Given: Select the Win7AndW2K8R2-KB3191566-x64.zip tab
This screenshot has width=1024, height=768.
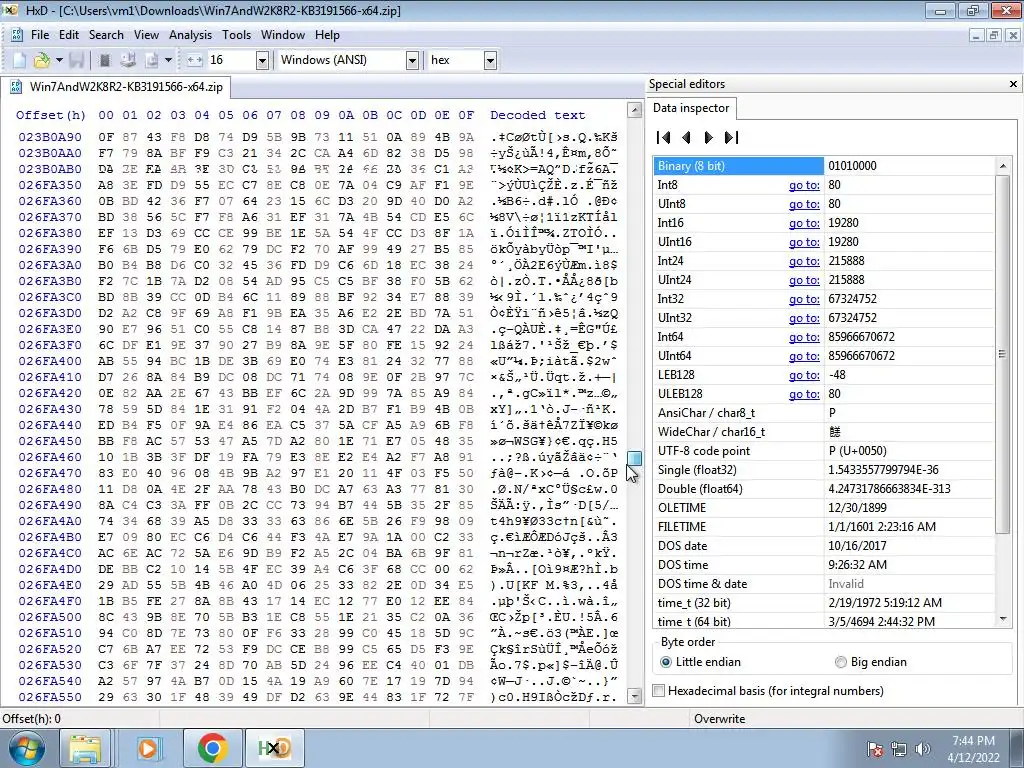Looking at the screenshot, I should (x=116, y=87).
